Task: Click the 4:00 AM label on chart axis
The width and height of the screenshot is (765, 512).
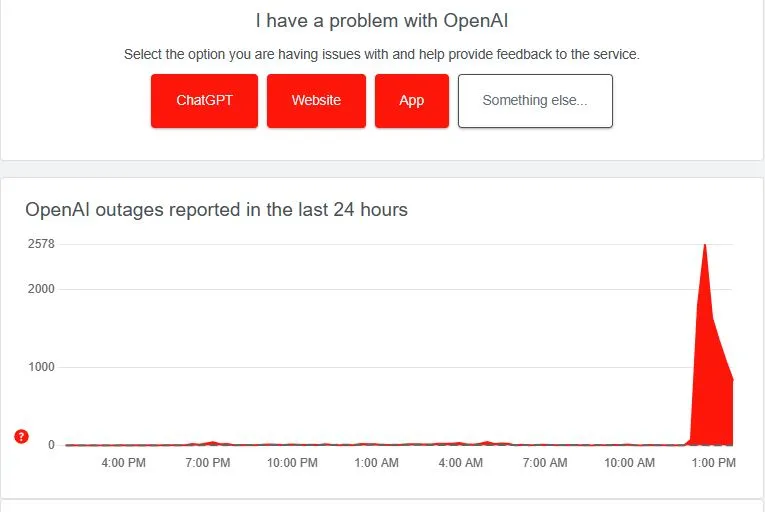Action: [461, 463]
